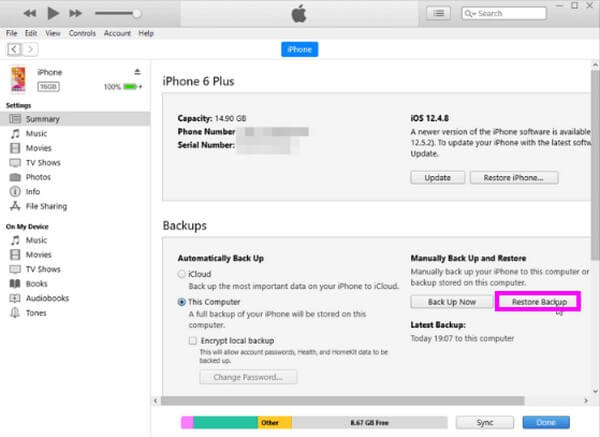The image size is (600, 437).
Task: Click the horizontal scrollbar thumb
Action: [342, 401]
